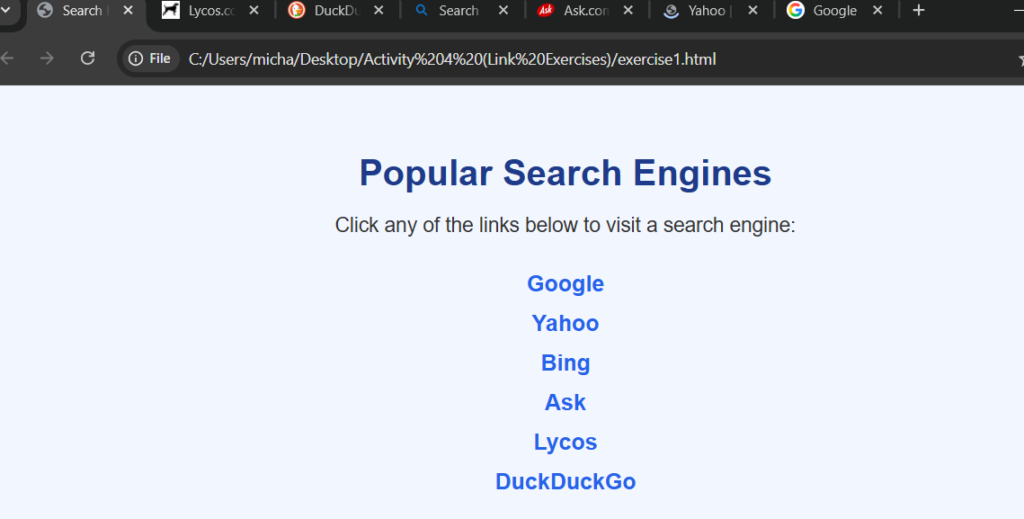Viewport: 1024px width, 519px height.
Task: Close the Yahoo tab
Action: click(752, 11)
